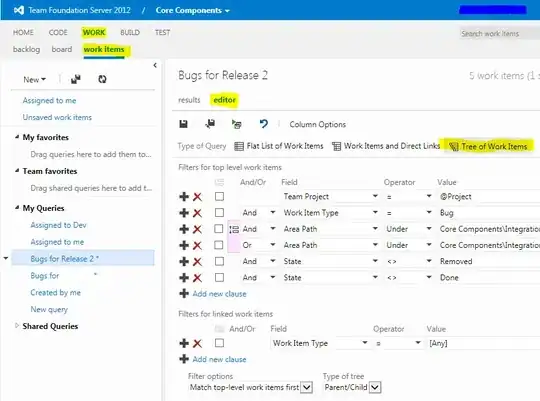Image resolution: width=540 pixels, height=401 pixels.
Task: Click Add new clause under top level filters
Action: coord(219,294)
